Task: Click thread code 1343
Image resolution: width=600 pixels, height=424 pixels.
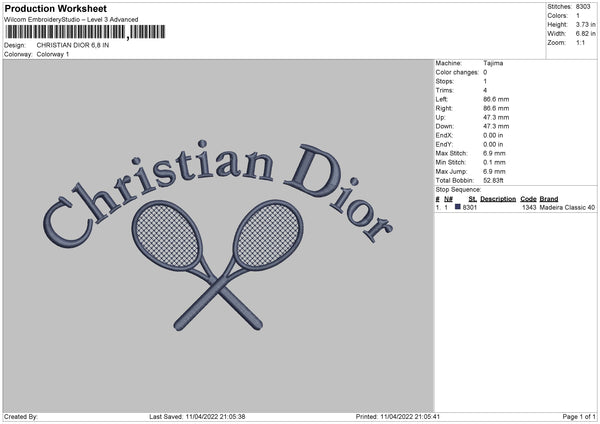Action: (529, 208)
